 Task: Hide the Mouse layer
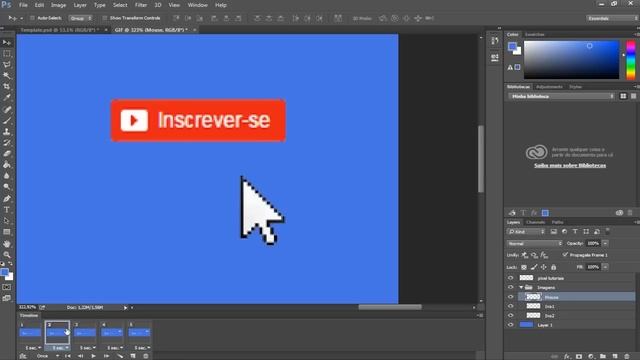[511, 297]
